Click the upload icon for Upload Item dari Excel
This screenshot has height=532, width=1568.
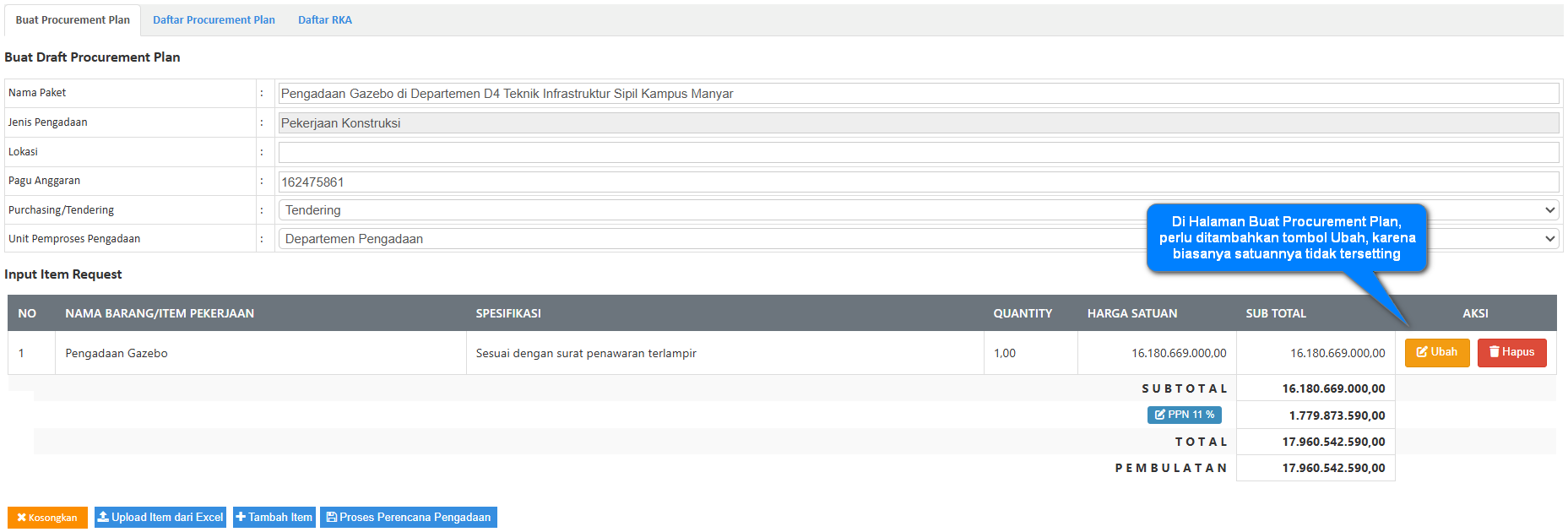103,517
